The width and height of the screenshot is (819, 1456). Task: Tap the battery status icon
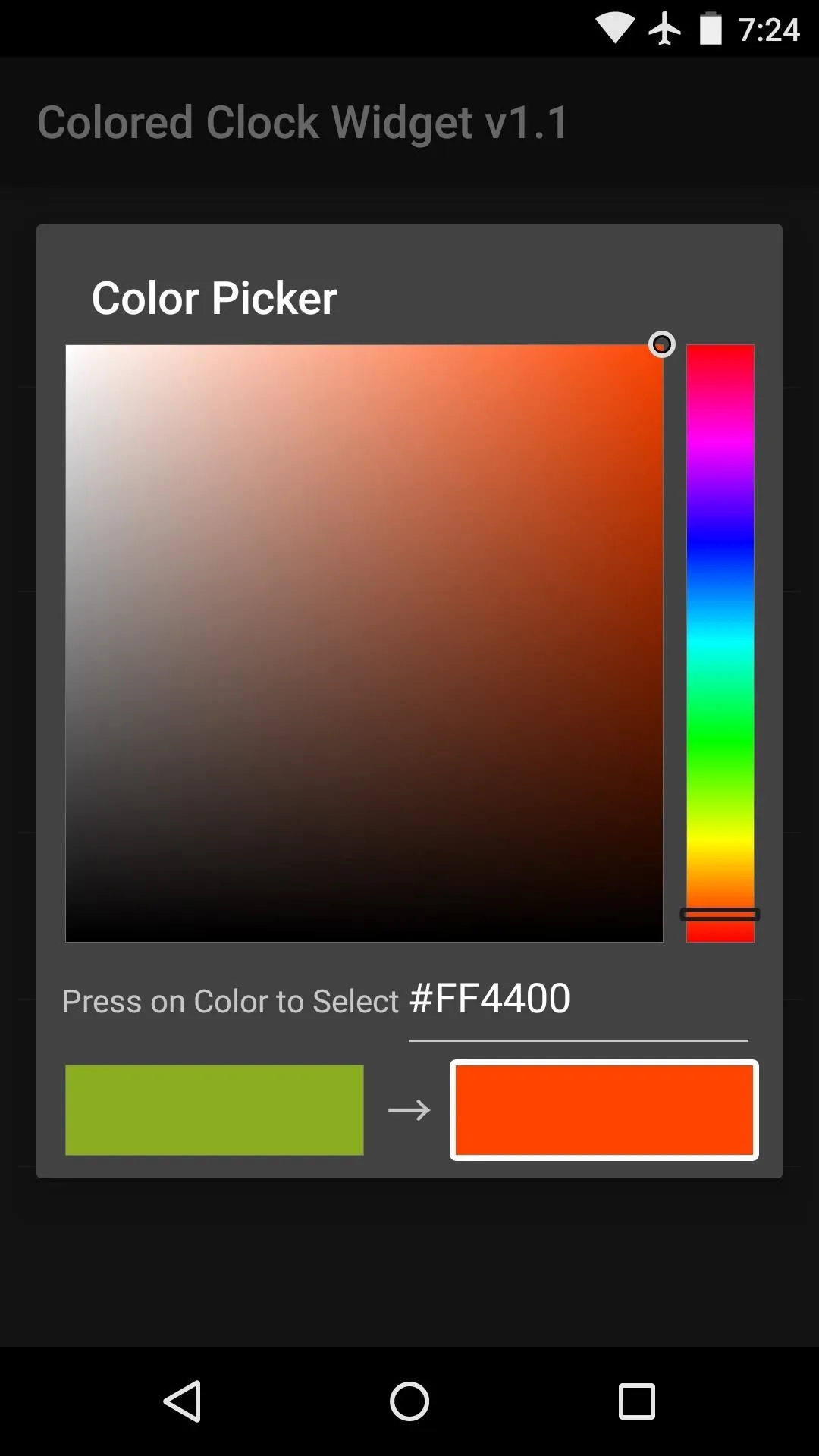click(711, 28)
